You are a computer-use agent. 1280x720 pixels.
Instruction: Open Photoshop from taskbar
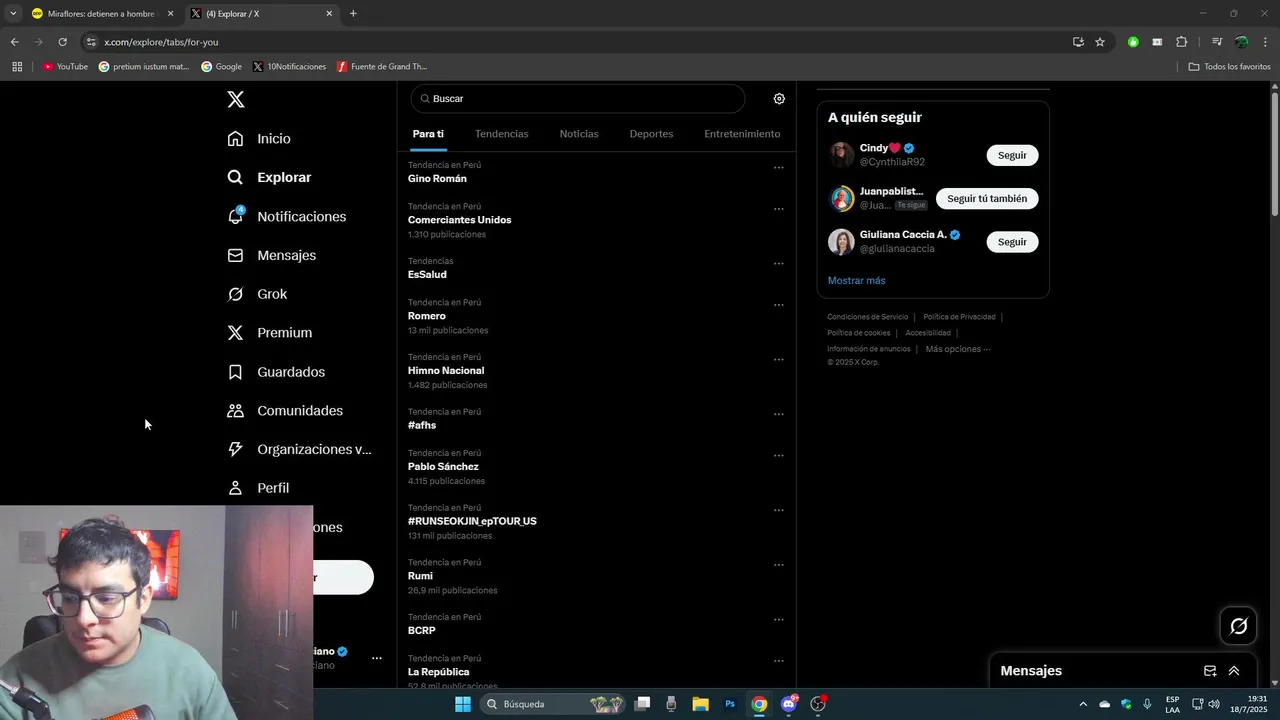pos(730,704)
